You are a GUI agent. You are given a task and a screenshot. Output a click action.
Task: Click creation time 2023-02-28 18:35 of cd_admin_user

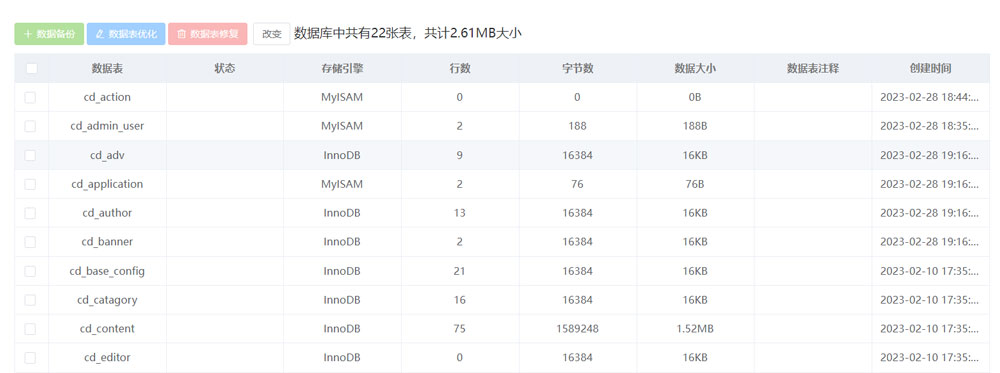point(929,126)
